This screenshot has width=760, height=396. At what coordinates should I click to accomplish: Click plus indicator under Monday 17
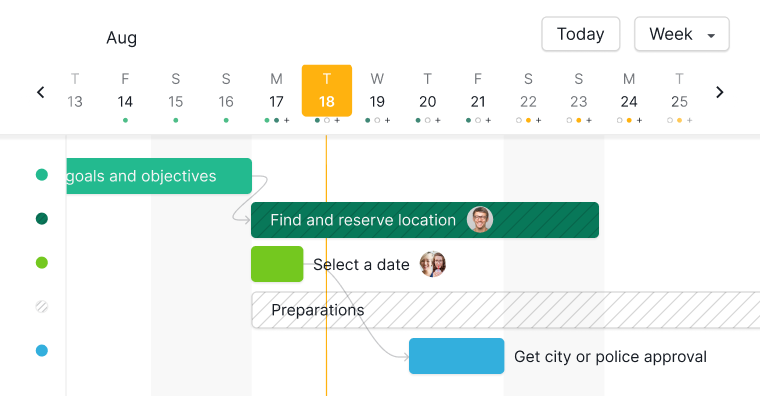286,120
